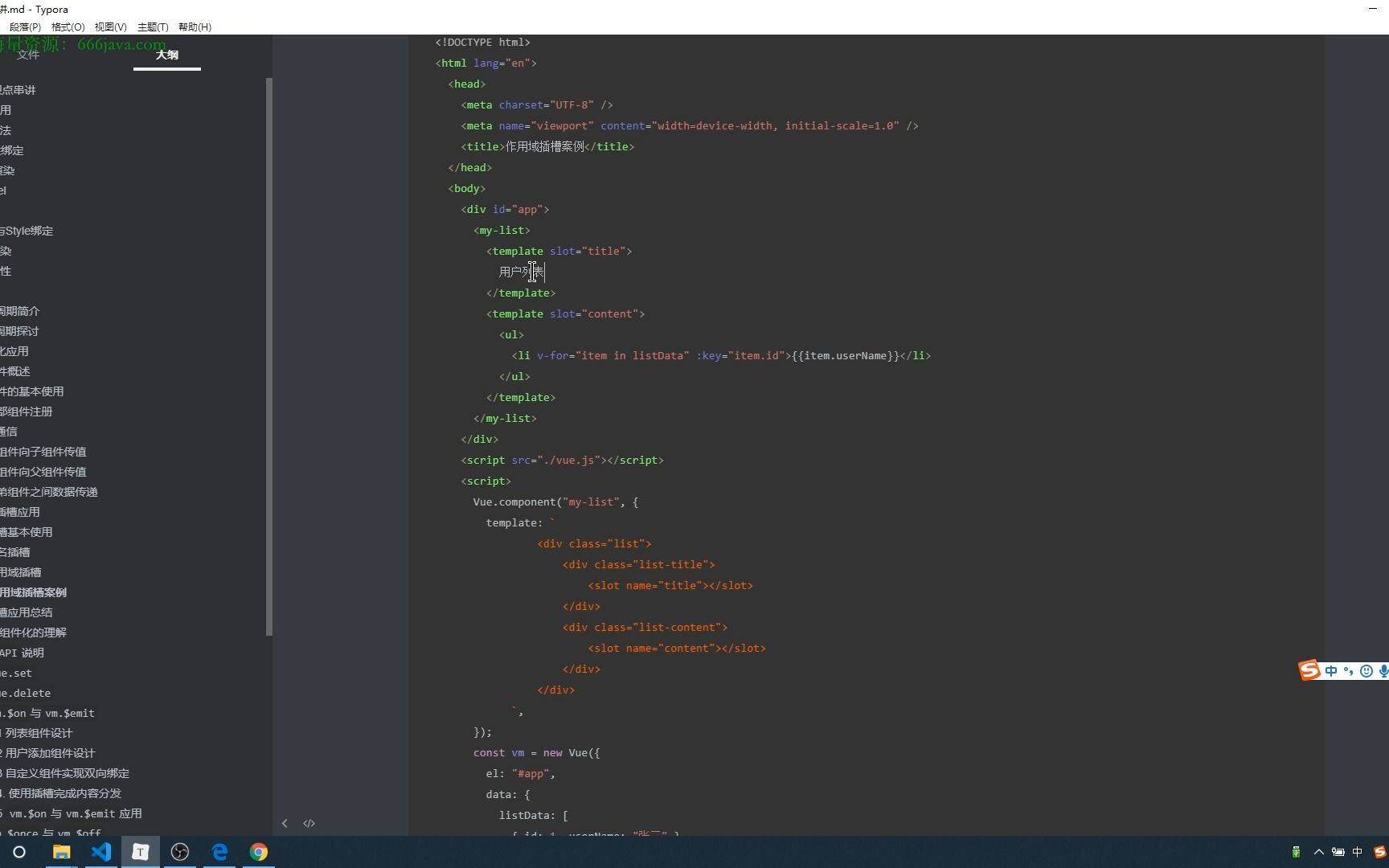Click the Sogou voice input microphone
The height and width of the screenshot is (868, 1389).
coord(1383,671)
